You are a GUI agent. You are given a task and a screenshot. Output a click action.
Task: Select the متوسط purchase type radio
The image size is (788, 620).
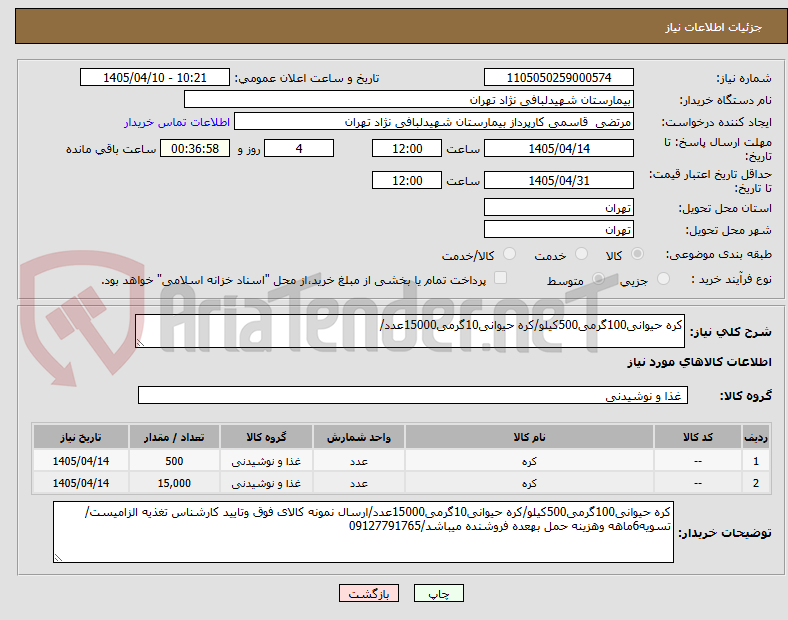pos(598,279)
